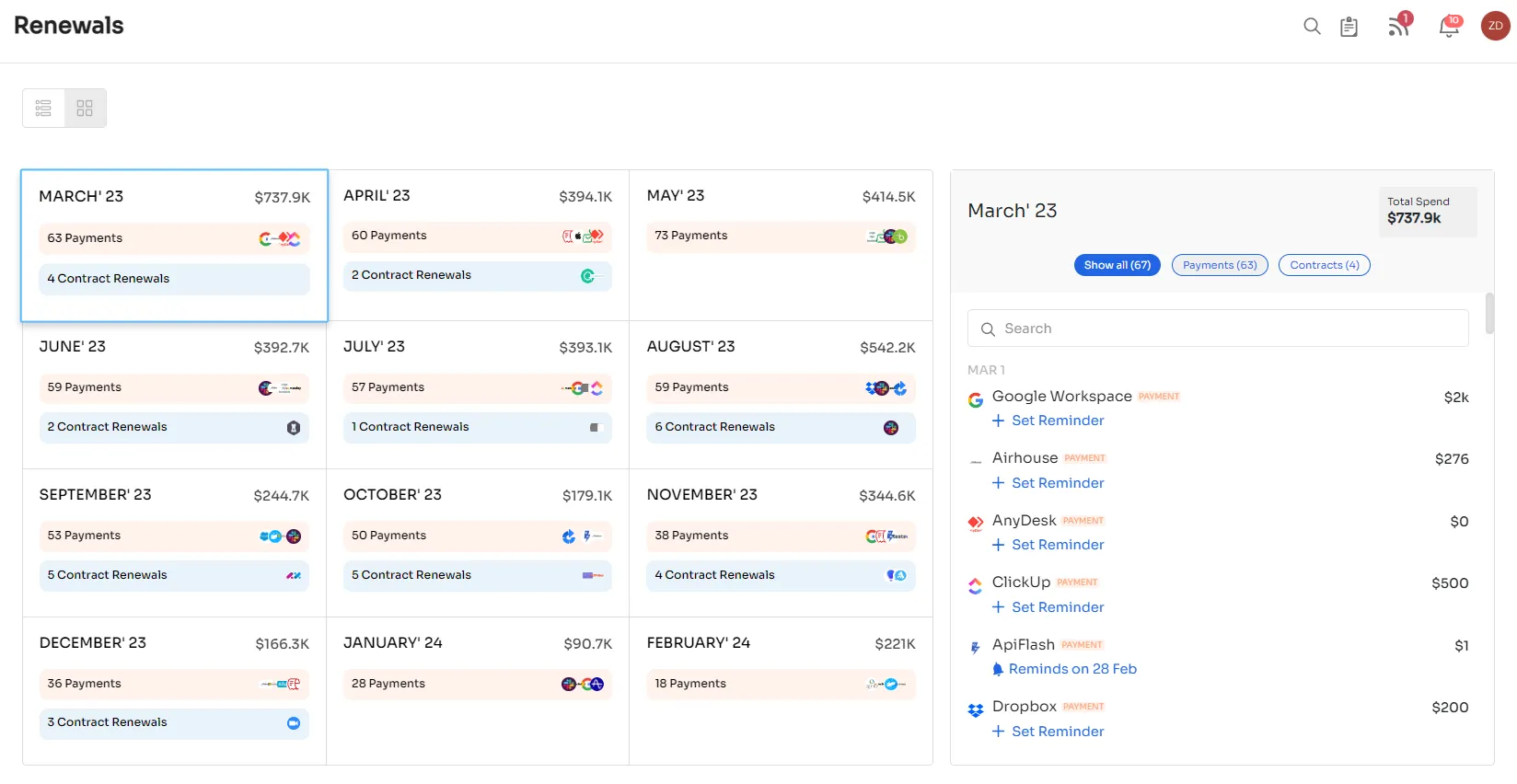Open June' 23 2 Contract Renewals row
This screenshot has width=1517, height=784.
pos(174,427)
